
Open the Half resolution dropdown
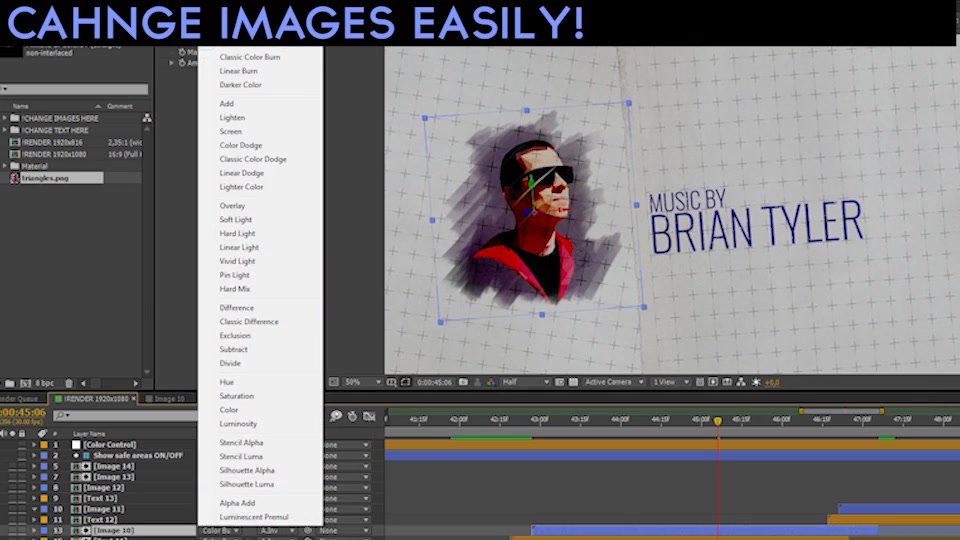[x=525, y=382]
